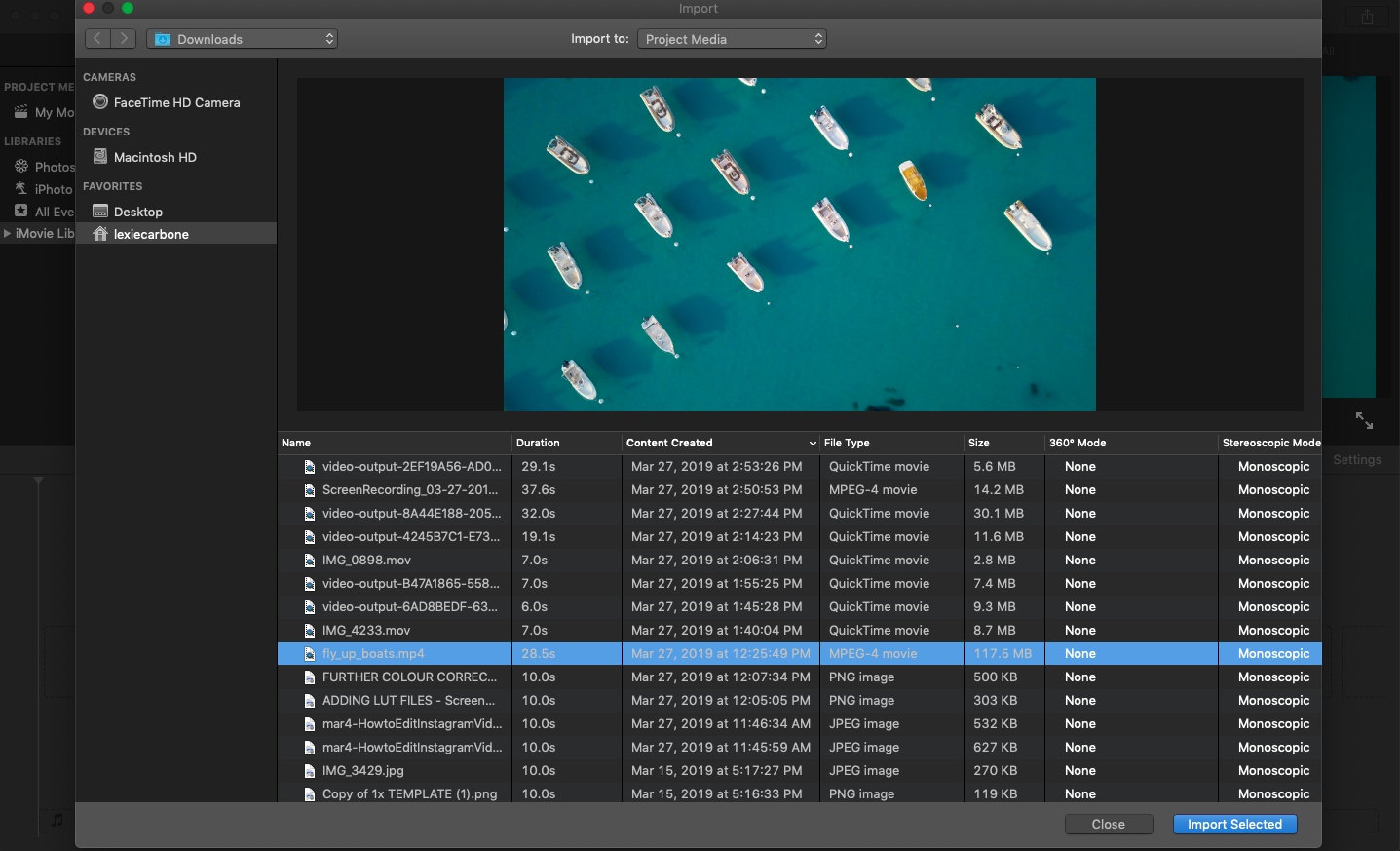The image size is (1400, 851).
Task: Select the file ScreenRecording_03-27-201...
Action: (410, 490)
